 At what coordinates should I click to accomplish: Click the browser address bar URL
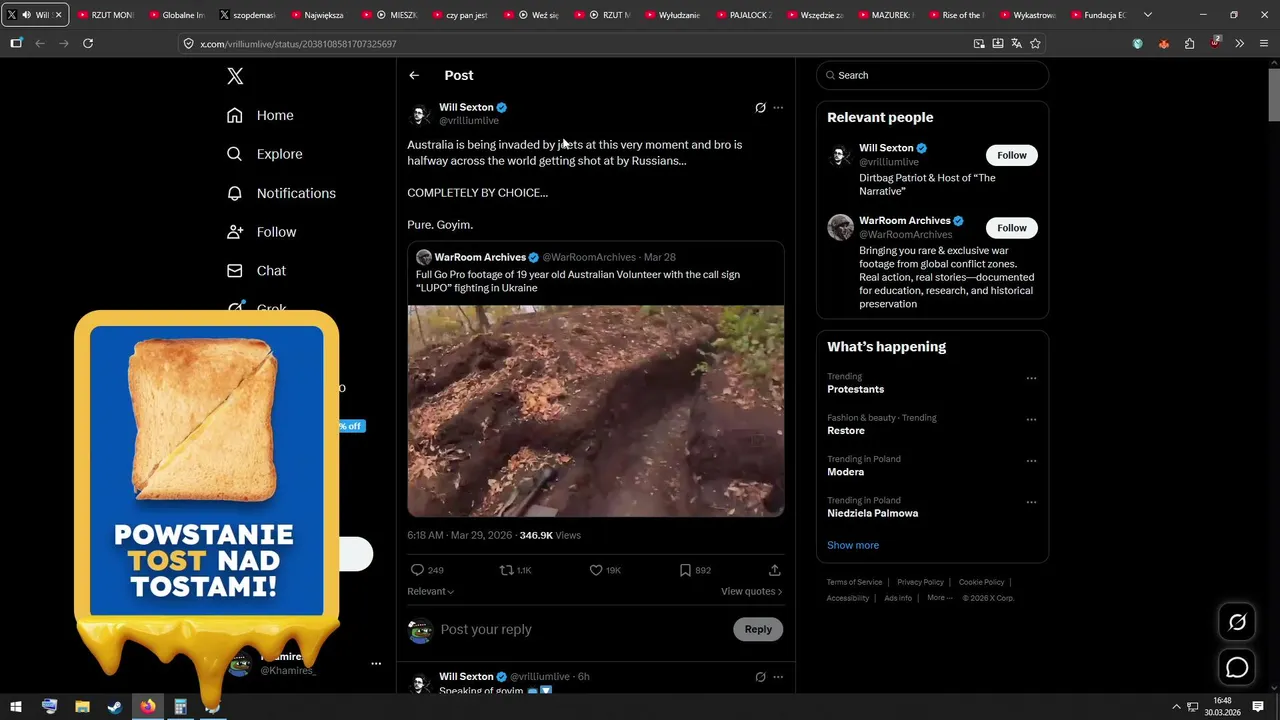pos(298,44)
